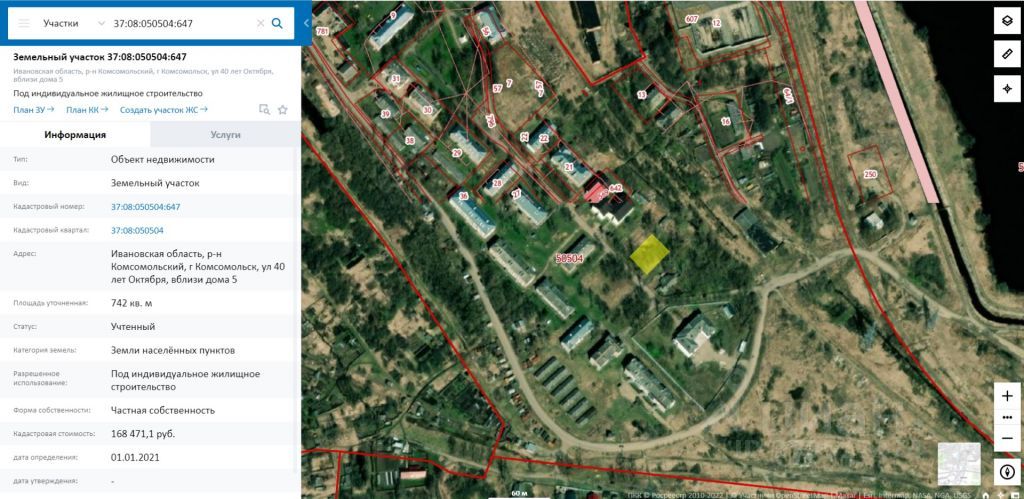Select the Информация tab
Image resolution: width=1024 pixels, height=499 pixels.
pos(75,135)
